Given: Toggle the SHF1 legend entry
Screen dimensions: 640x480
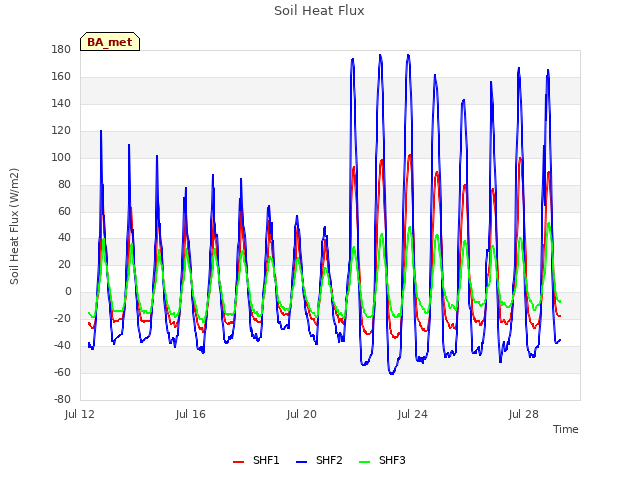Looking at the screenshot, I should (x=256, y=460).
